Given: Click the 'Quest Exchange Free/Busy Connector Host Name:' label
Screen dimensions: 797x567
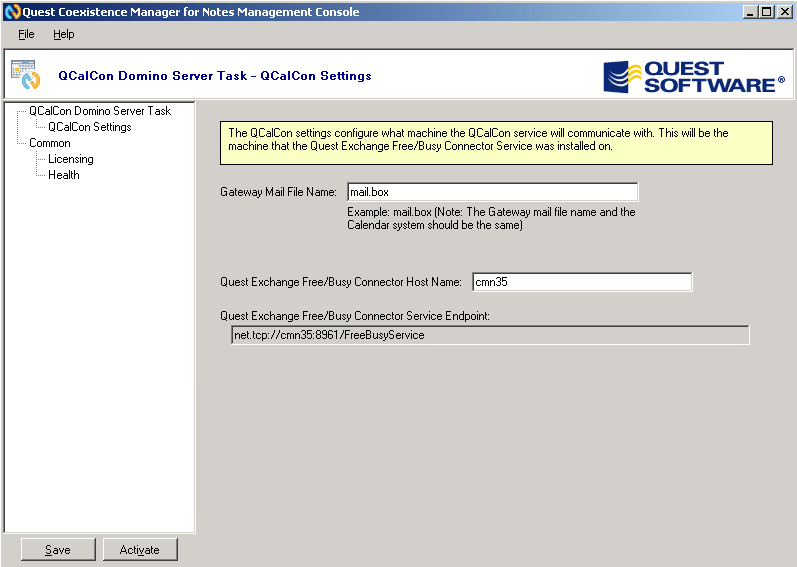Looking at the screenshot, I should click(341, 282).
